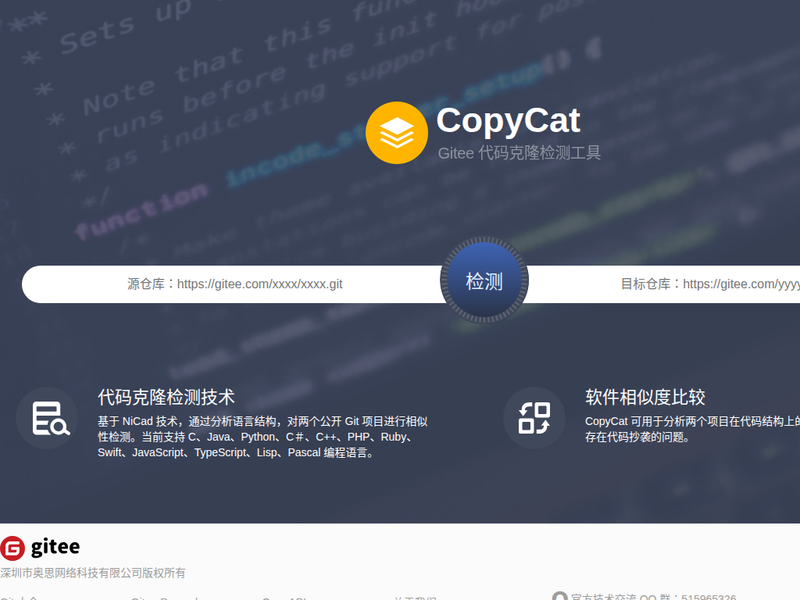Click the red Gitee G logo
The height and width of the screenshot is (600, 800).
(12, 548)
